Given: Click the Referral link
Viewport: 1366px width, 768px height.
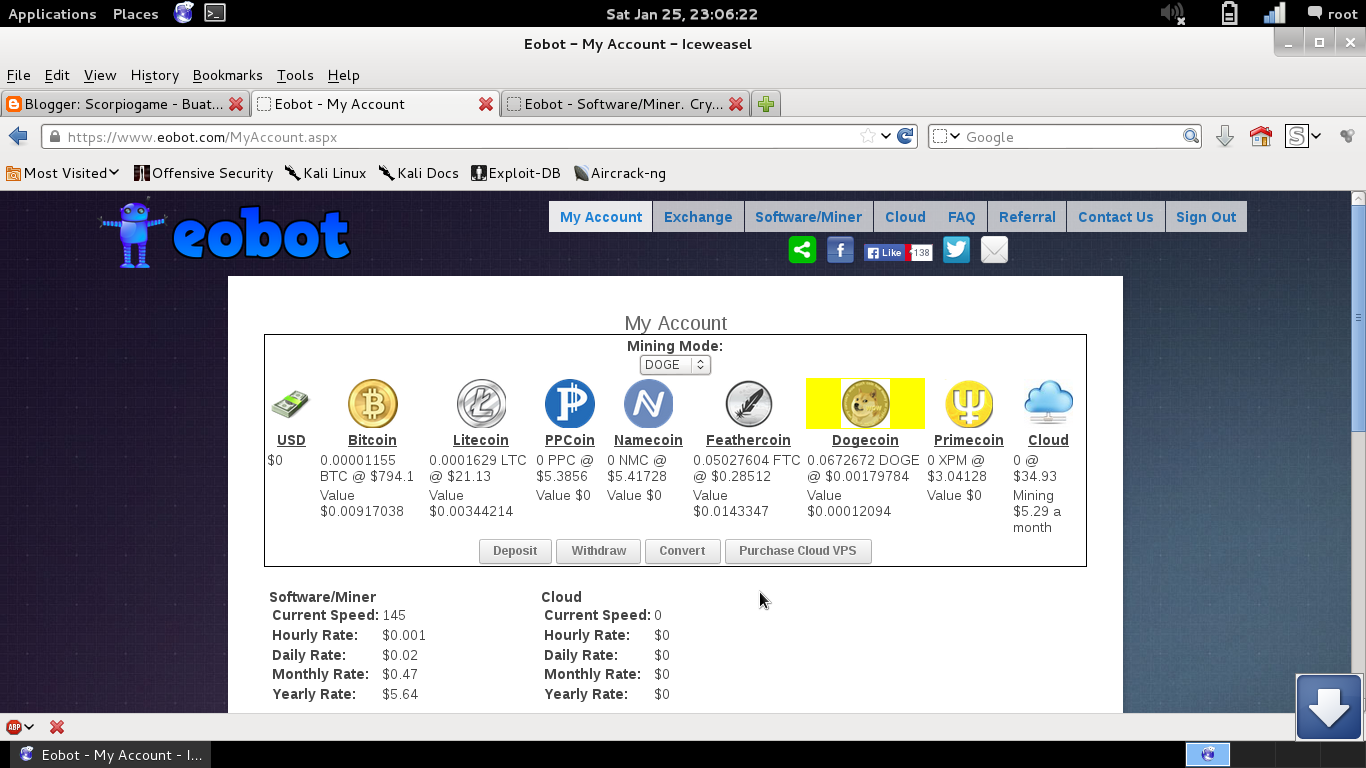Looking at the screenshot, I should click(1027, 217).
